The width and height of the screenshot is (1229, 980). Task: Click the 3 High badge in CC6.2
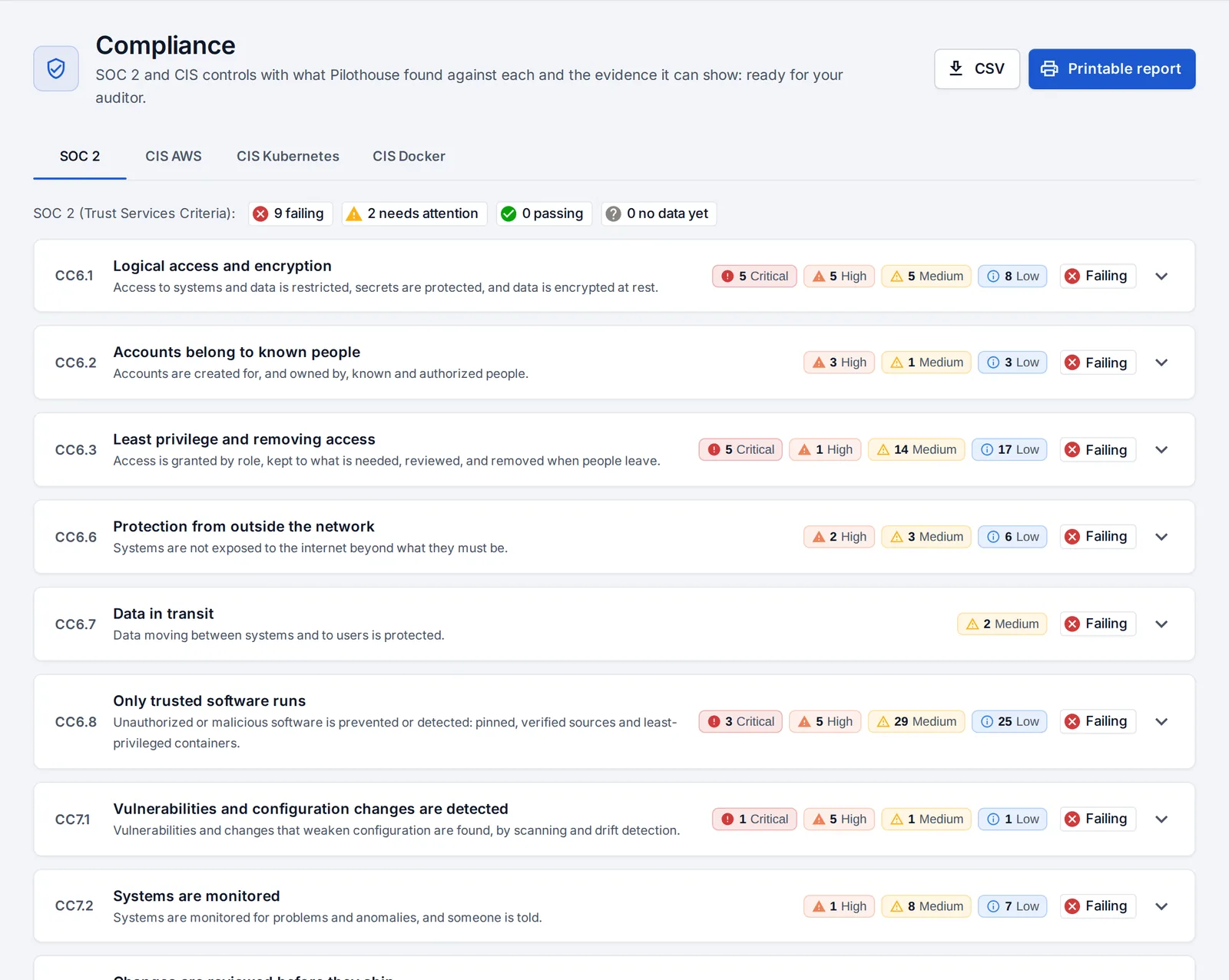pyautogui.click(x=839, y=363)
